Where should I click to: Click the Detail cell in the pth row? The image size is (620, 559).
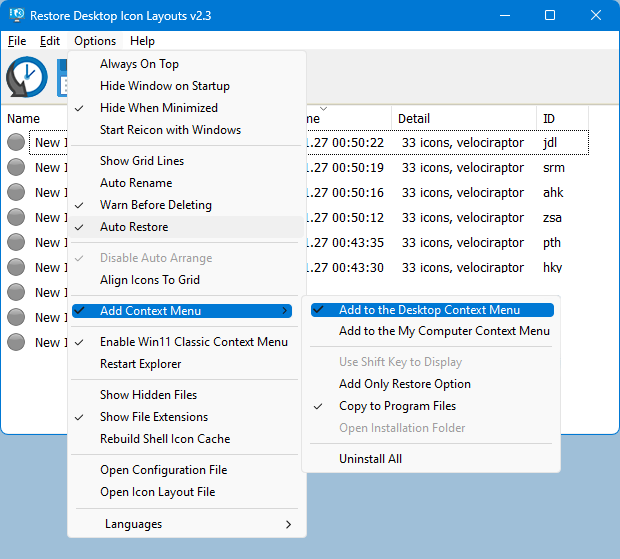[463, 242]
